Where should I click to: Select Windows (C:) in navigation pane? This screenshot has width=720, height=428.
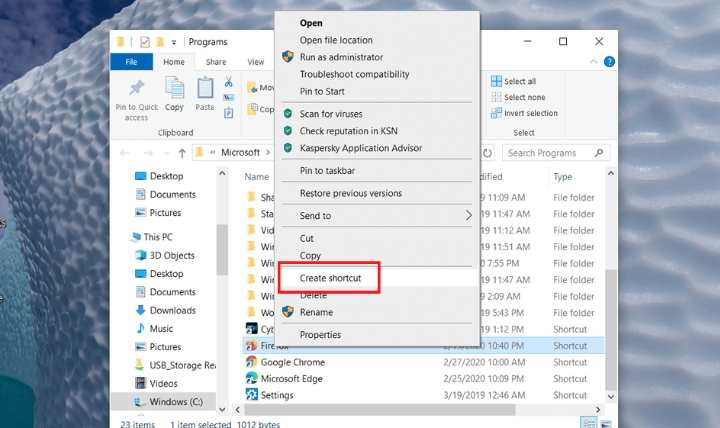(175, 402)
